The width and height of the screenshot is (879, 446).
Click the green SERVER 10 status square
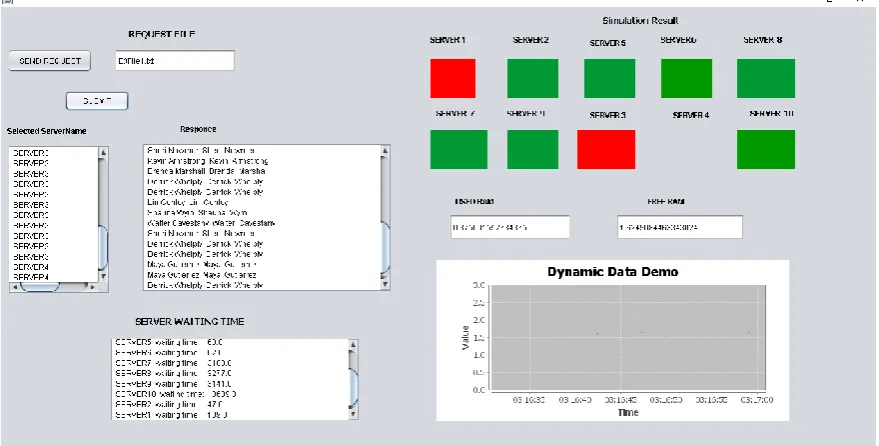click(x=766, y=150)
